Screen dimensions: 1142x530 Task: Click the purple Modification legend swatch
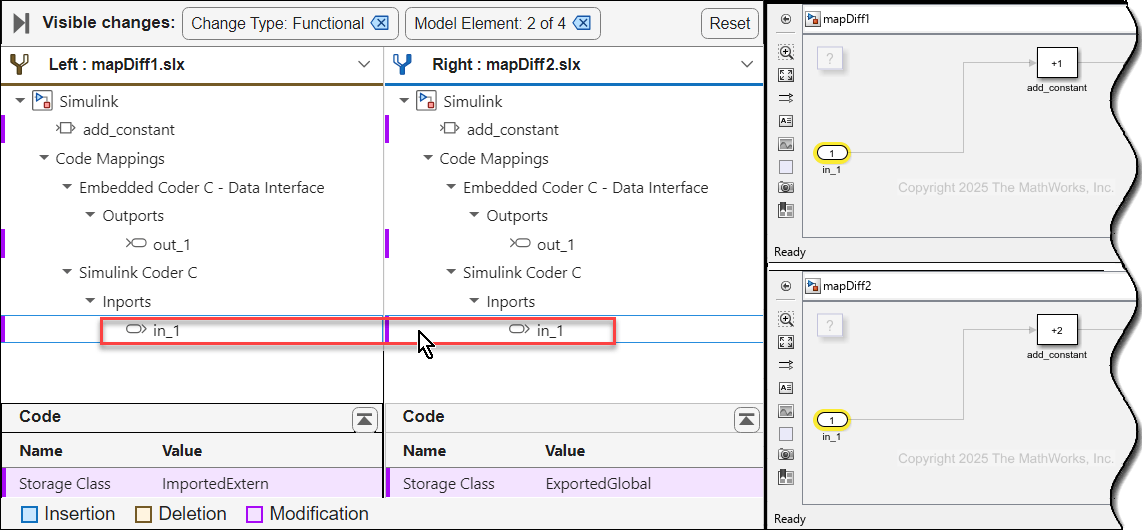tap(254, 514)
